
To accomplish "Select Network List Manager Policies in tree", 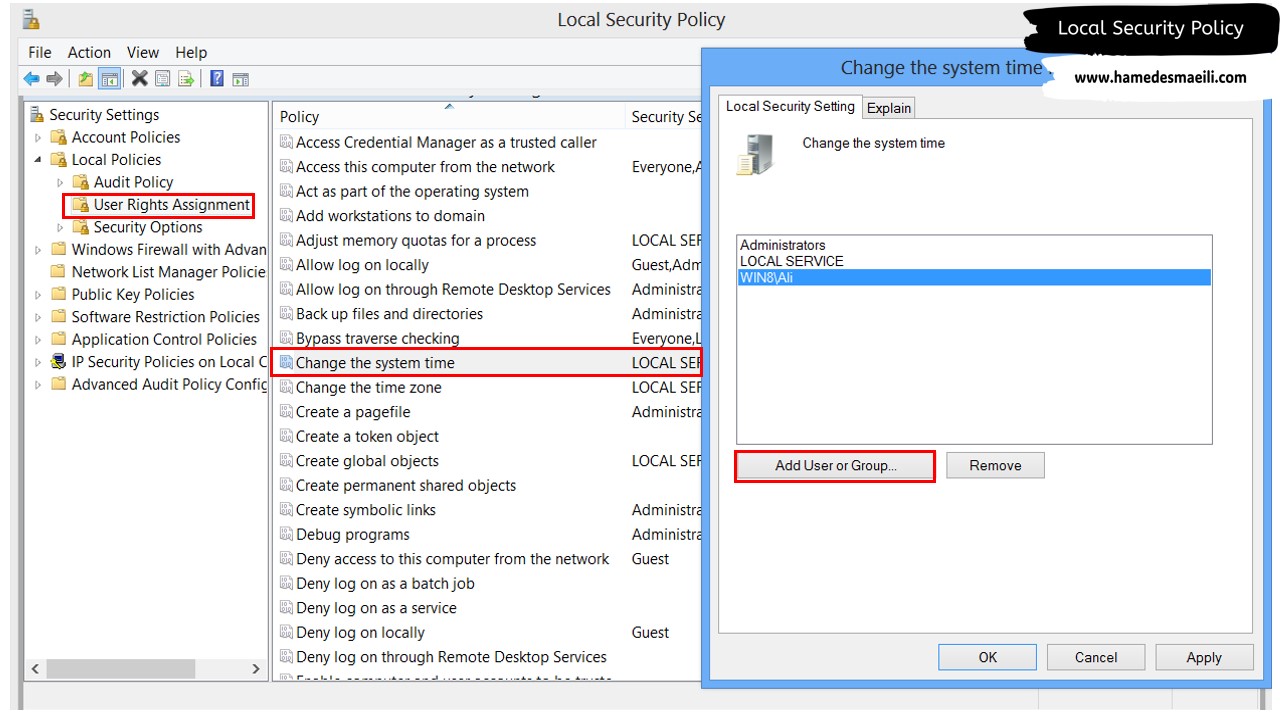I will coord(168,272).
